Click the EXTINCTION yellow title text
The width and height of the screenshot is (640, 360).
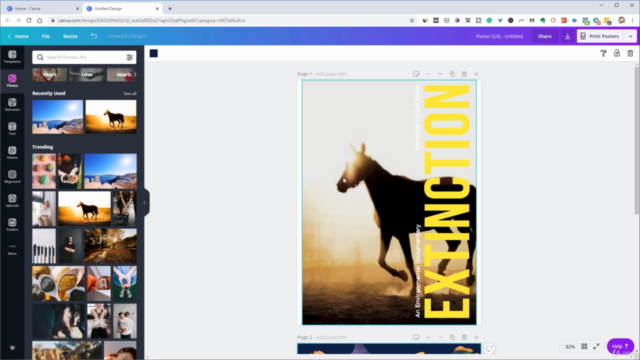coord(447,202)
